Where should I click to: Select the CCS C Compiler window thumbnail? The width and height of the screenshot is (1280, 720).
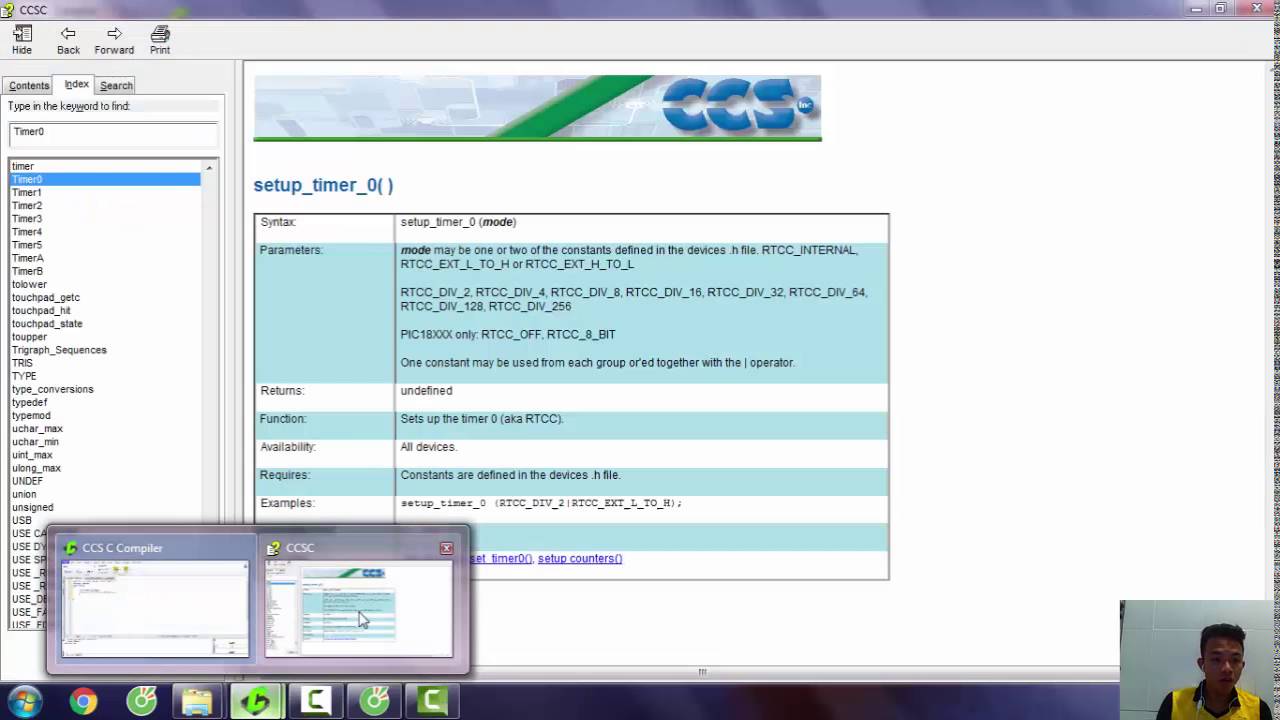pyautogui.click(x=154, y=599)
